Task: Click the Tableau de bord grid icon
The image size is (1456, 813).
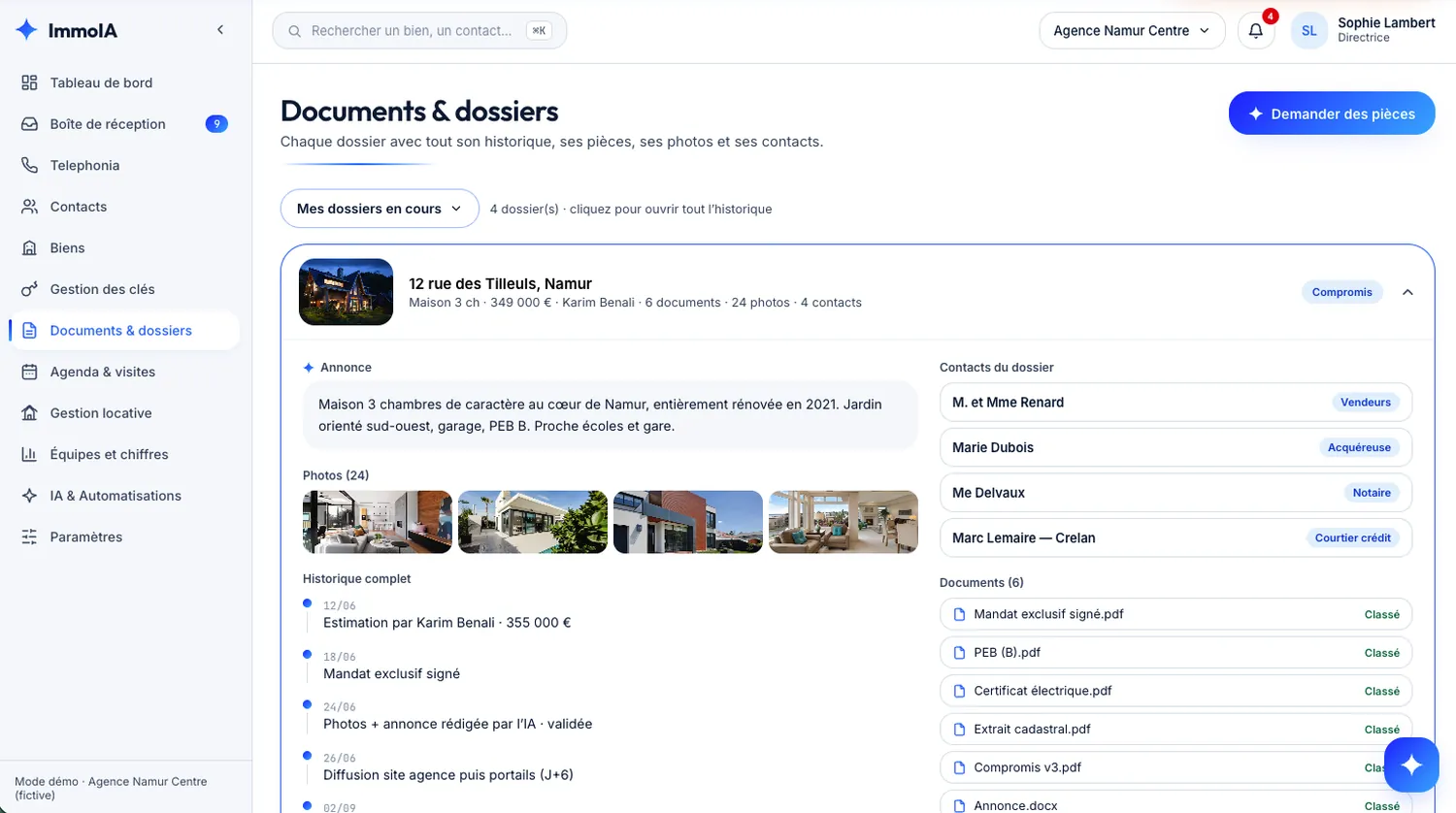Action: coord(30,82)
